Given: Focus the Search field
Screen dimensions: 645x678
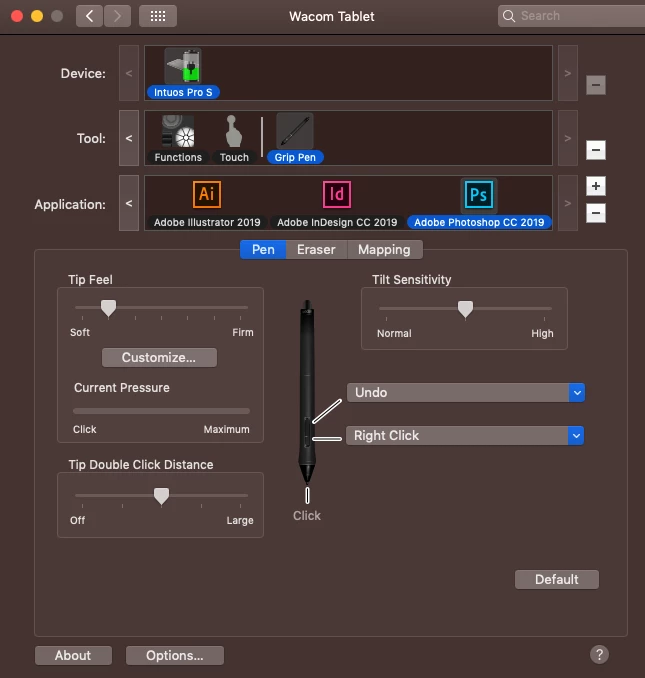Looking at the screenshot, I should [572, 16].
